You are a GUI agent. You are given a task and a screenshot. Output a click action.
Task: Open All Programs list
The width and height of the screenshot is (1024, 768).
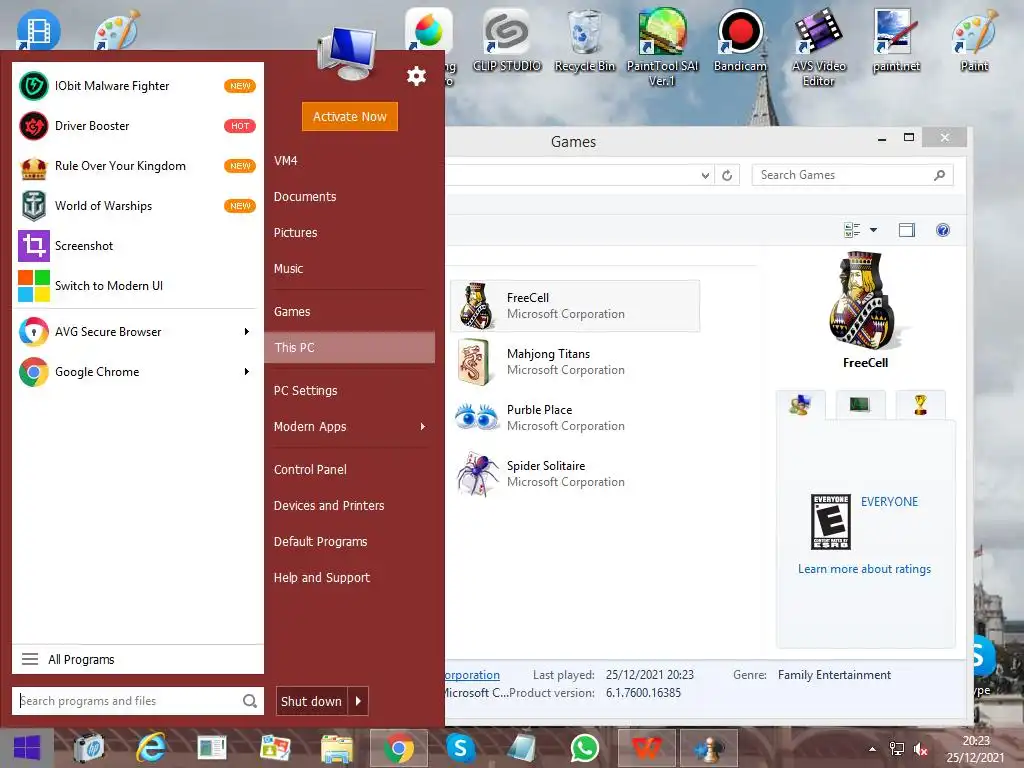137,660
